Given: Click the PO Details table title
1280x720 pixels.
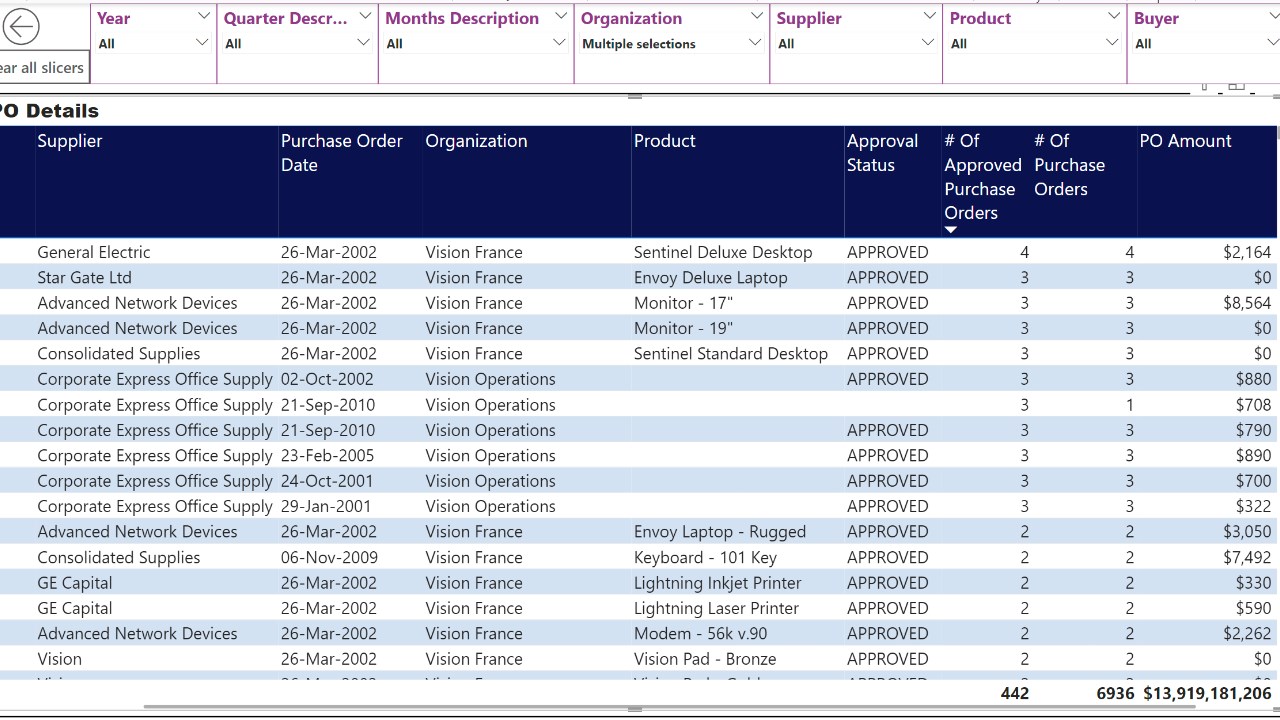Looking at the screenshot, I should 49,111.
